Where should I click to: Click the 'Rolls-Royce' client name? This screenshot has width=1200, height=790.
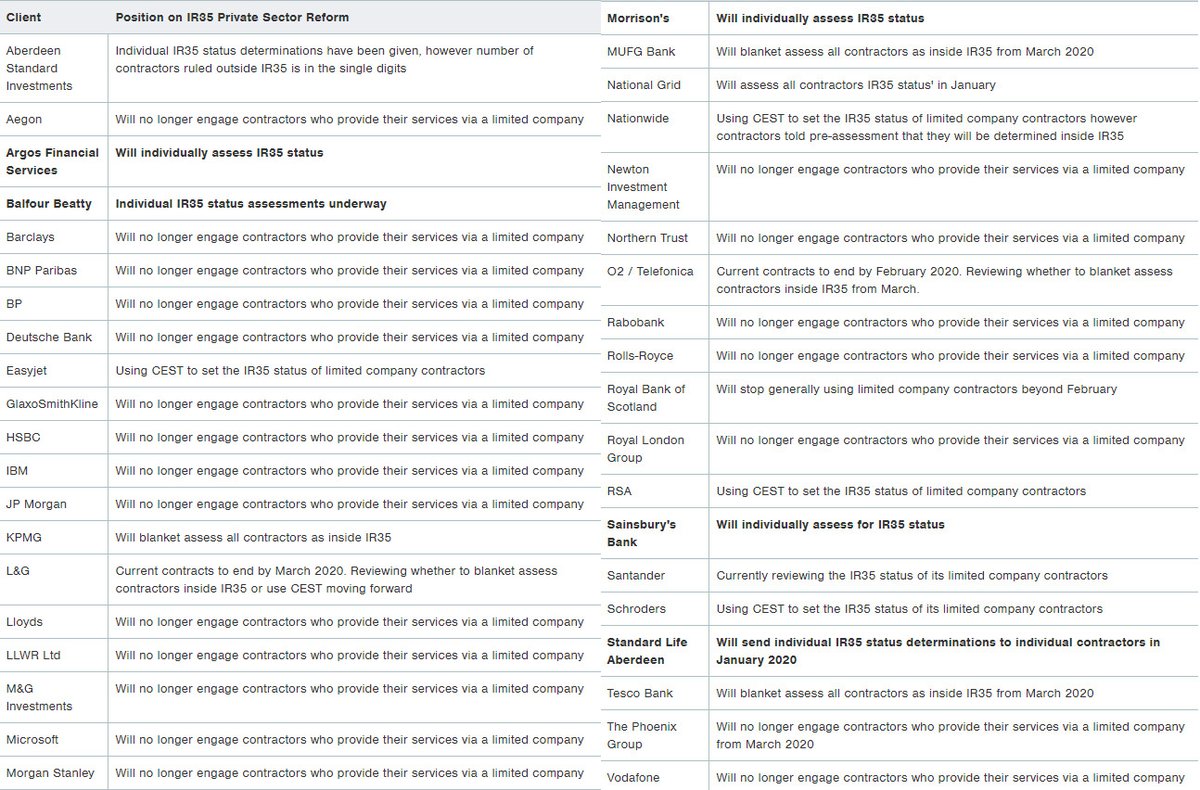click(640, 355)
